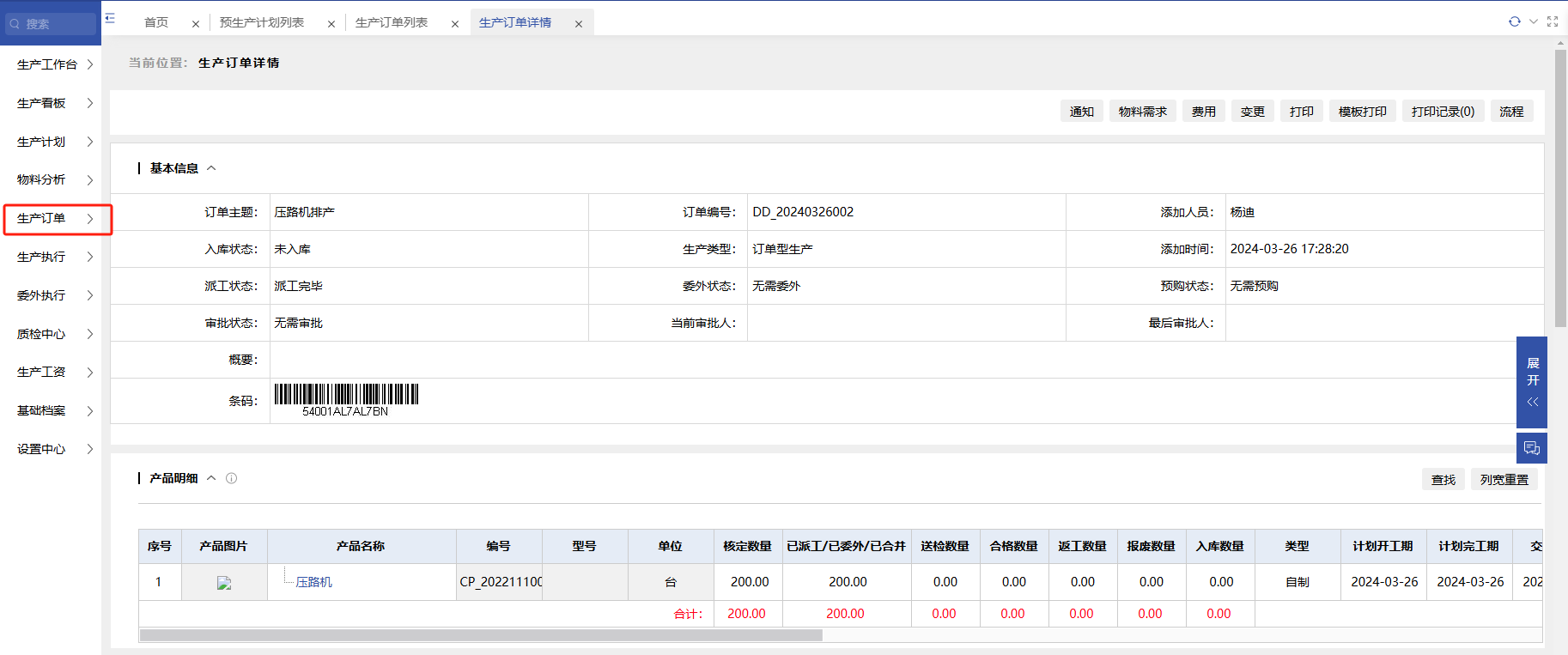Collapse the 基本信息 section chevron
Screen dimensions: 1568x655
coord(211,168)
